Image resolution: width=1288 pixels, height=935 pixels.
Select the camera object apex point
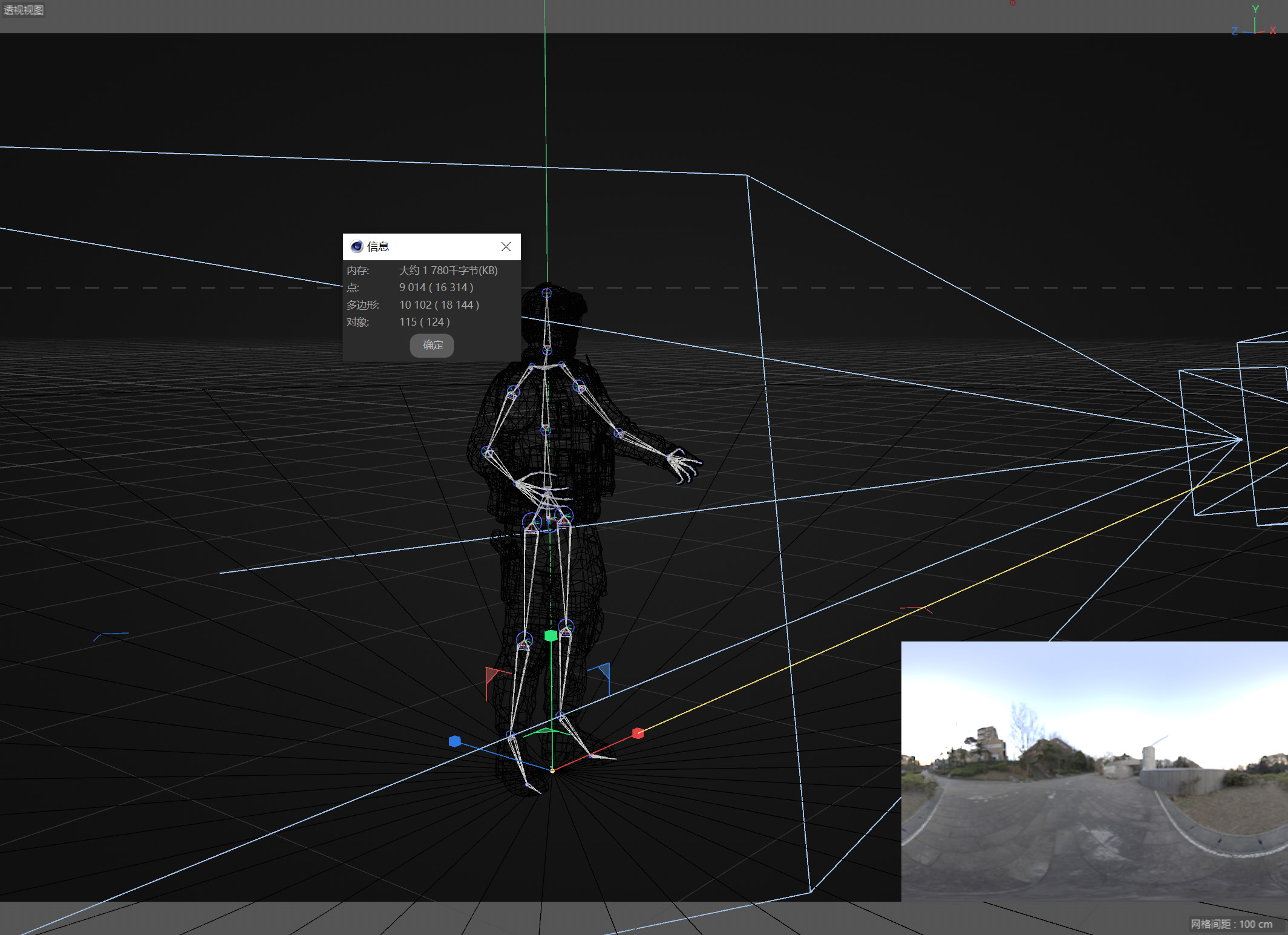(1241, 439)
